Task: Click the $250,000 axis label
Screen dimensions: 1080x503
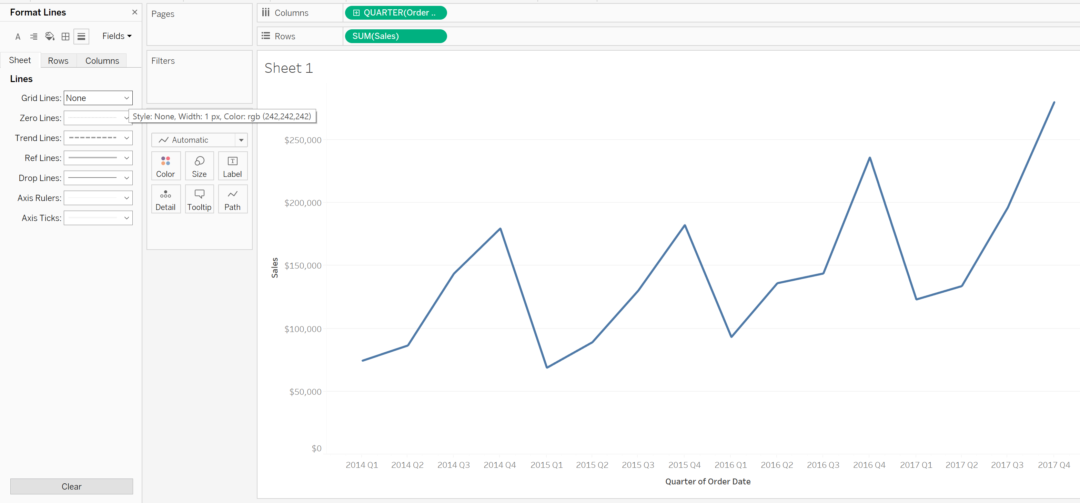Action: (302, 140)
